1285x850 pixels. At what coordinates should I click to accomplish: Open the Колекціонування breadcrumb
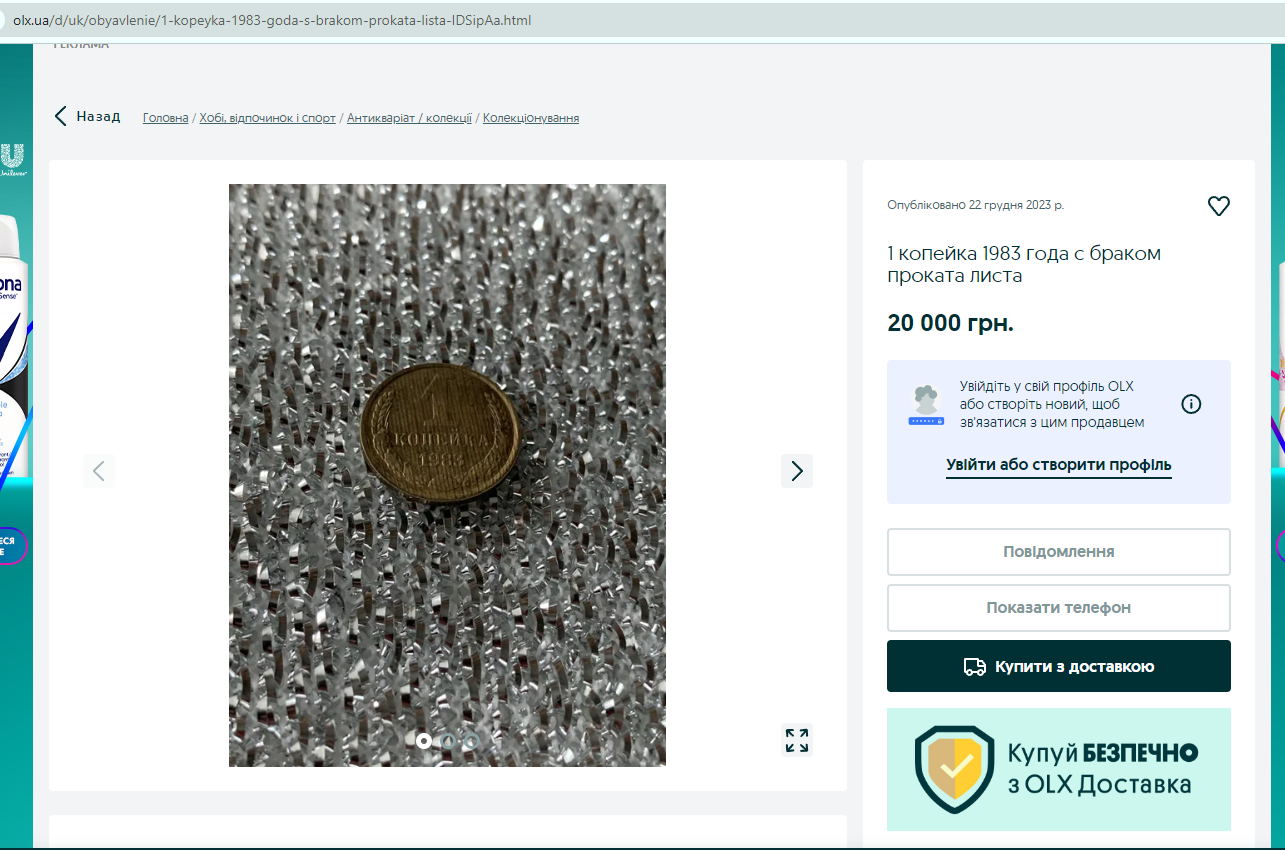pos(531,118)
